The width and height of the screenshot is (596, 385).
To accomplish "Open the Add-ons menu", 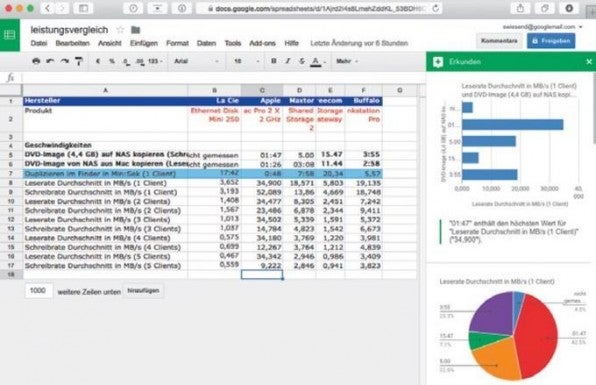I will coord(262,43).
